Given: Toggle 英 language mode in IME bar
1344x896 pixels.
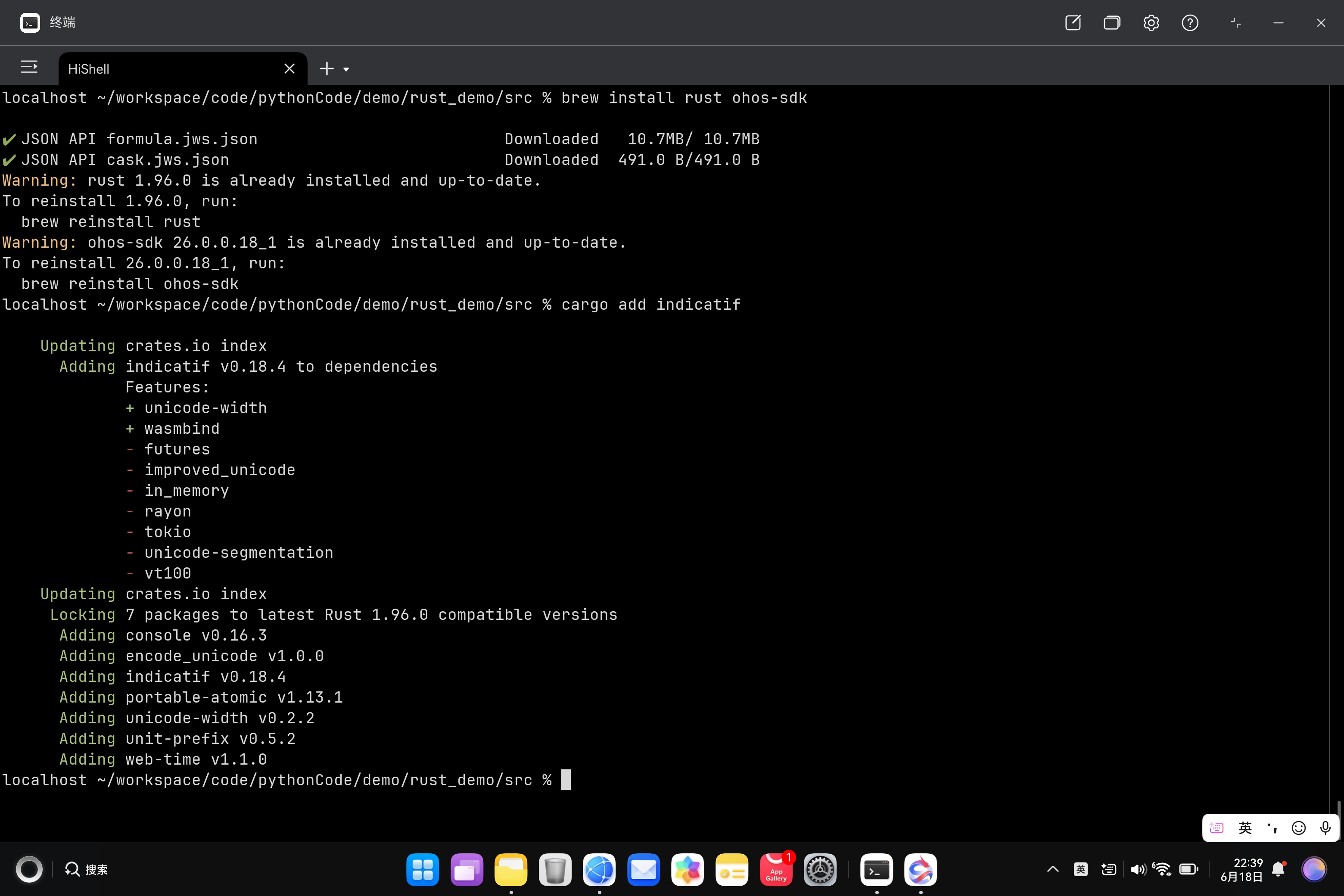Looking at the screenshot, I should (x=1245, y=828).
